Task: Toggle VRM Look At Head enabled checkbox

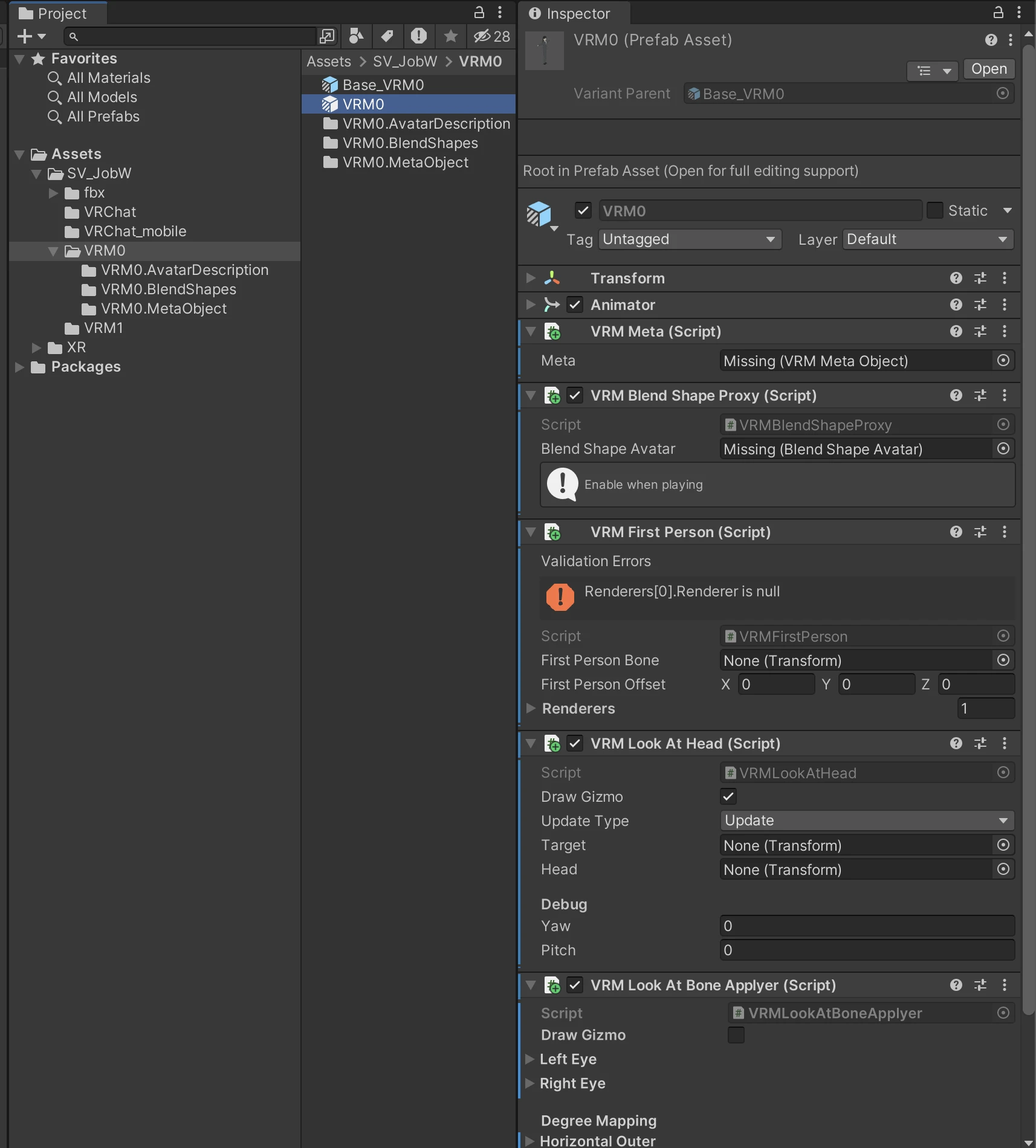Action: click(x=575, y=743)
